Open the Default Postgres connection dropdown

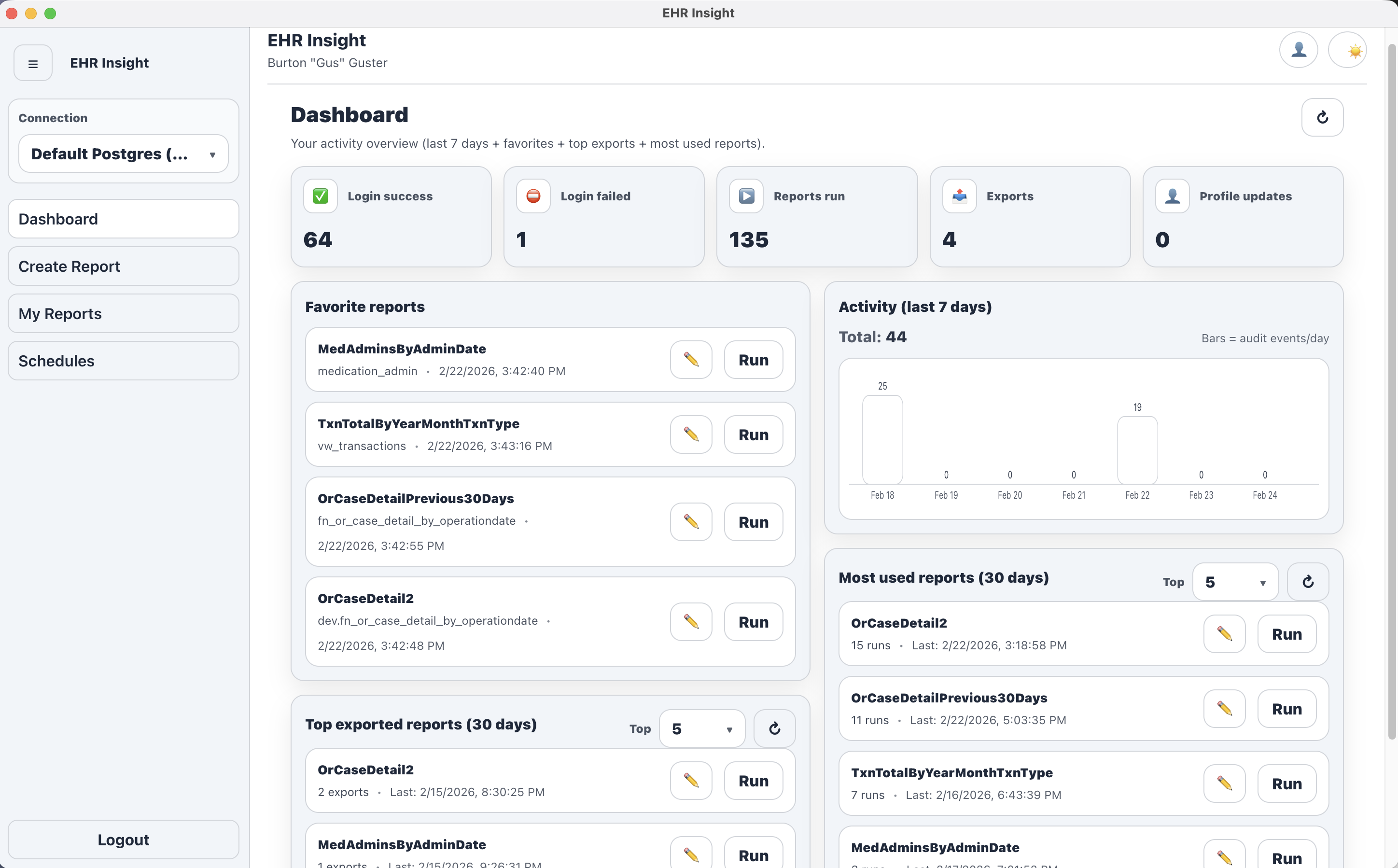[x=124, y=154]
